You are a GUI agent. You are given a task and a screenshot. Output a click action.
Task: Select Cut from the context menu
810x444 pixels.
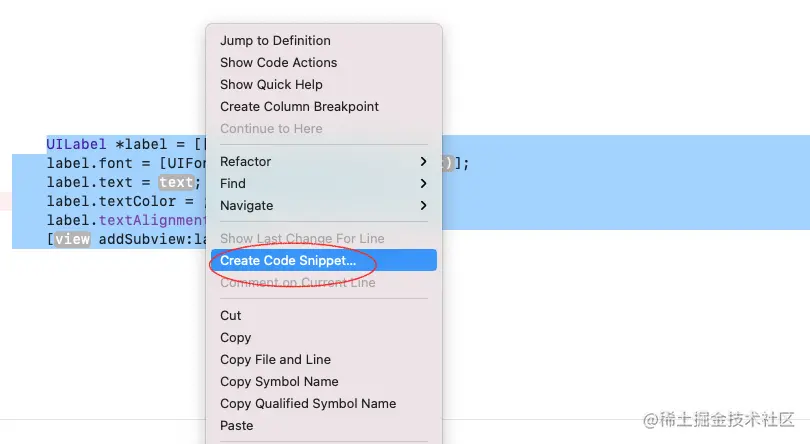point(231,316)
